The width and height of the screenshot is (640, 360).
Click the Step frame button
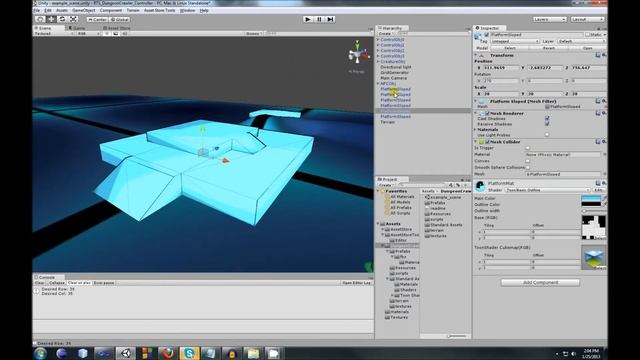(x=330, y=19)
